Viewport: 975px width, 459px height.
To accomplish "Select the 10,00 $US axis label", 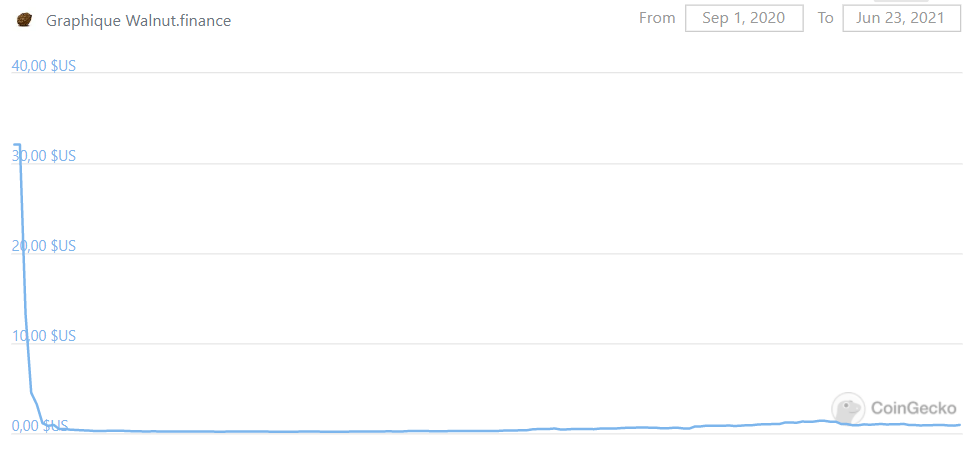I will tap(43, 336).
